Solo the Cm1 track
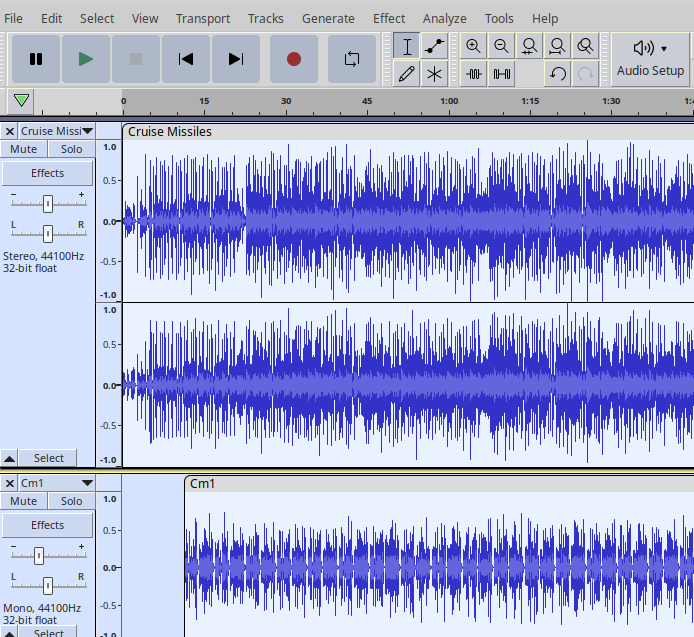 [71, 501]
